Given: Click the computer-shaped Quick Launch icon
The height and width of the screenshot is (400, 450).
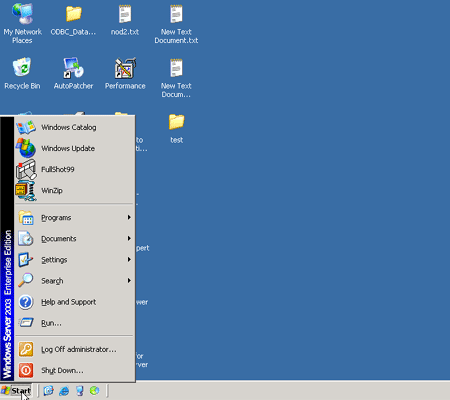Looking at the screenshot, I should point(79,391).
